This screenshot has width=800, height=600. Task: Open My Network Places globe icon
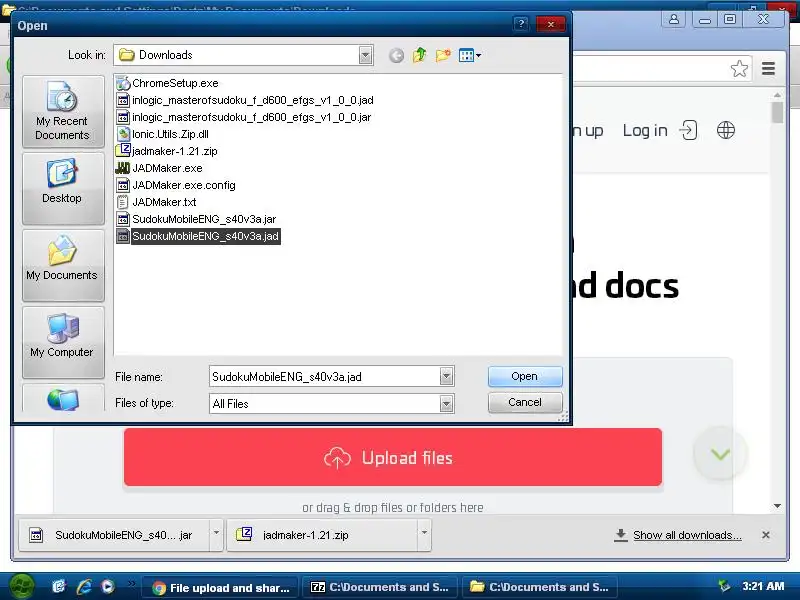63,399
